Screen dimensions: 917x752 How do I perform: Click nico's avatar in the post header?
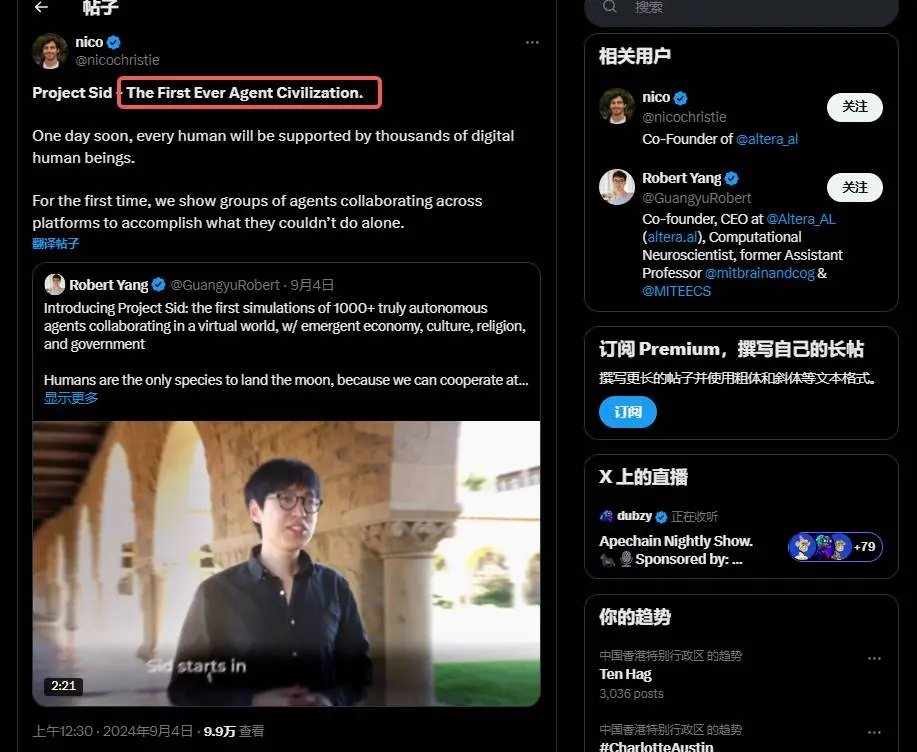tap(50, 51)
